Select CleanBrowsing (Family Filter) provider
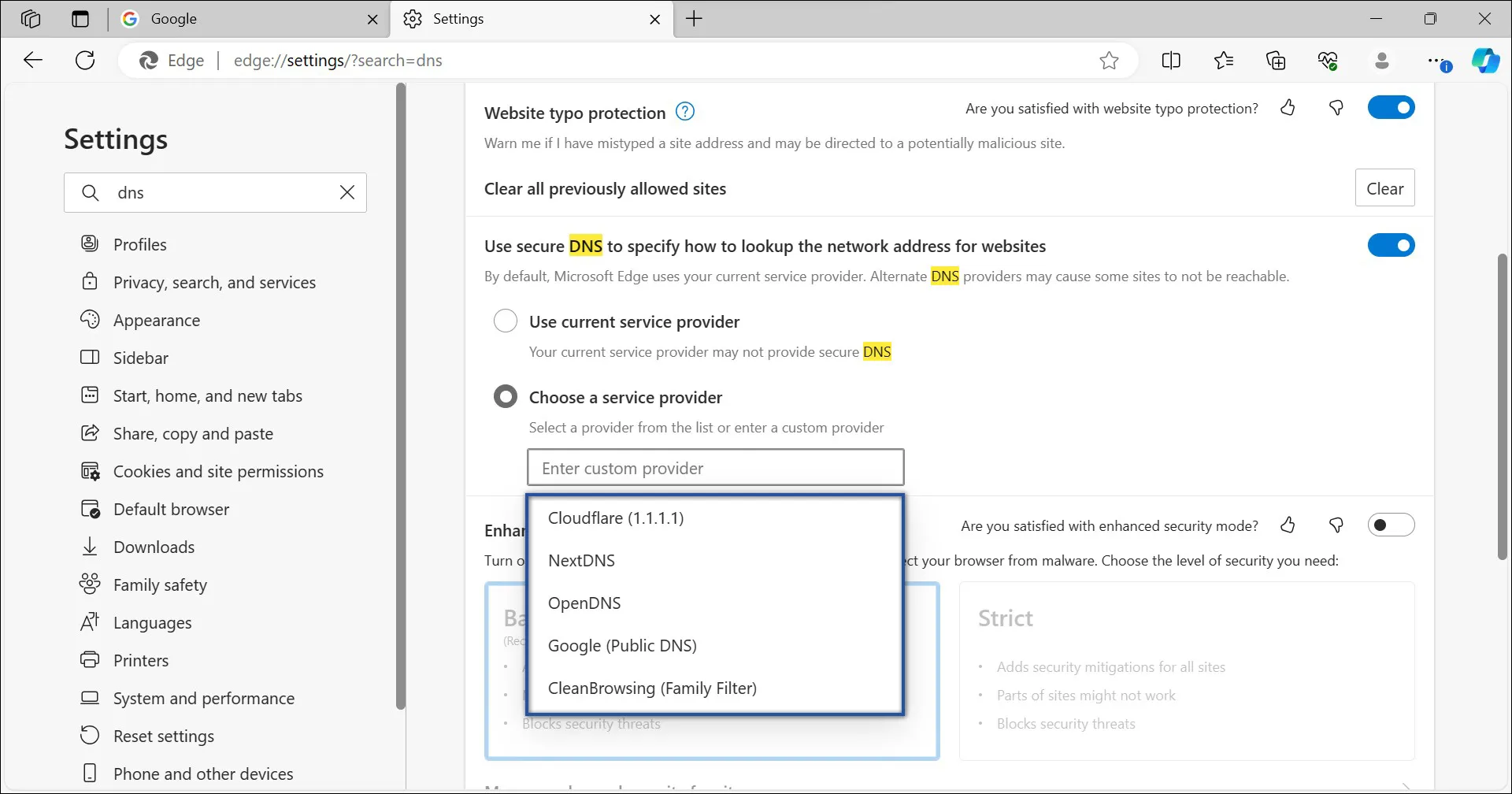Viewport: 1512px width, 794px height. pos(652,688)
